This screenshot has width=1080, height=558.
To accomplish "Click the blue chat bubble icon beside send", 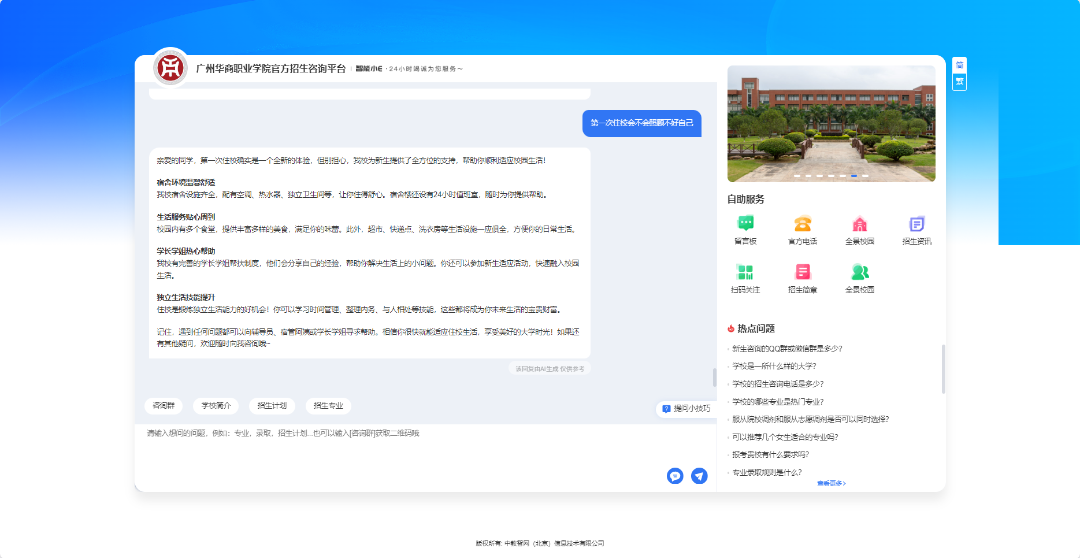I will pos(675,476).
